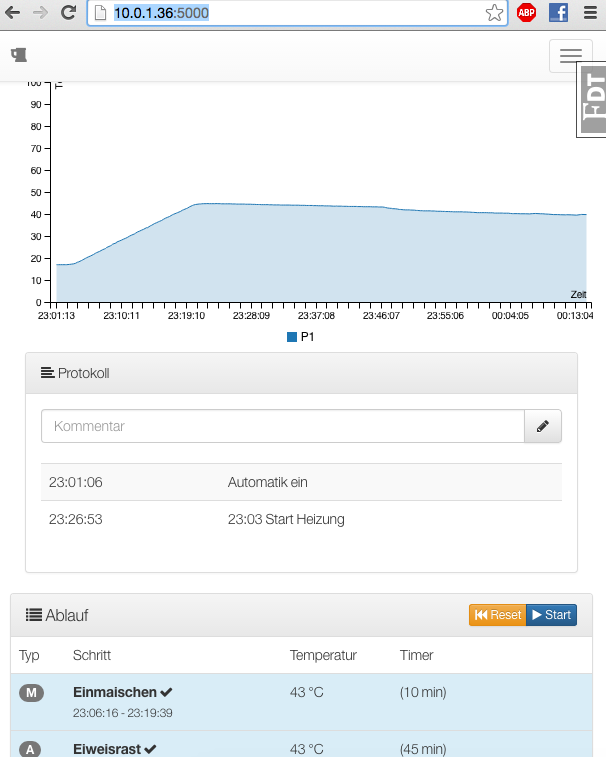606x757 pixels.
Task: Submit comment with pencil icon button
Action: tap(543, 426)
